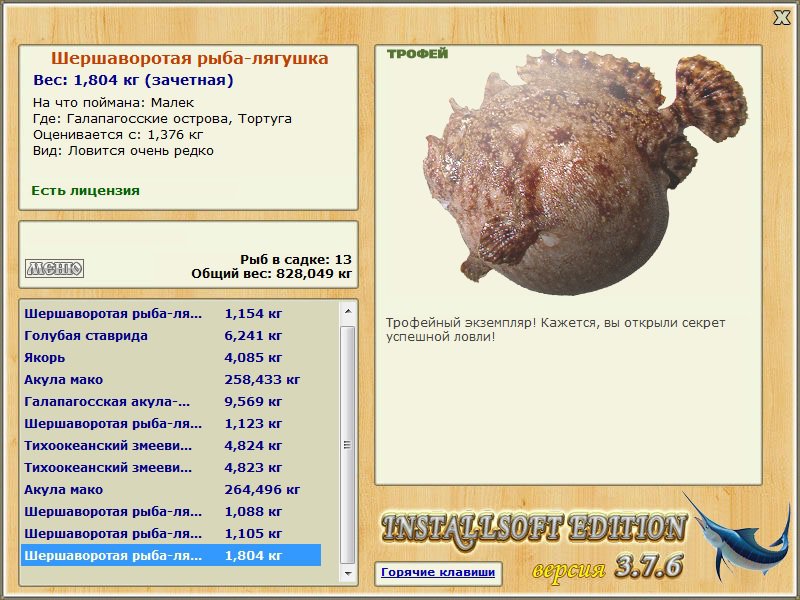Click the scroll up arrow of fish list

pyautogui.click(x=348, y=311)
